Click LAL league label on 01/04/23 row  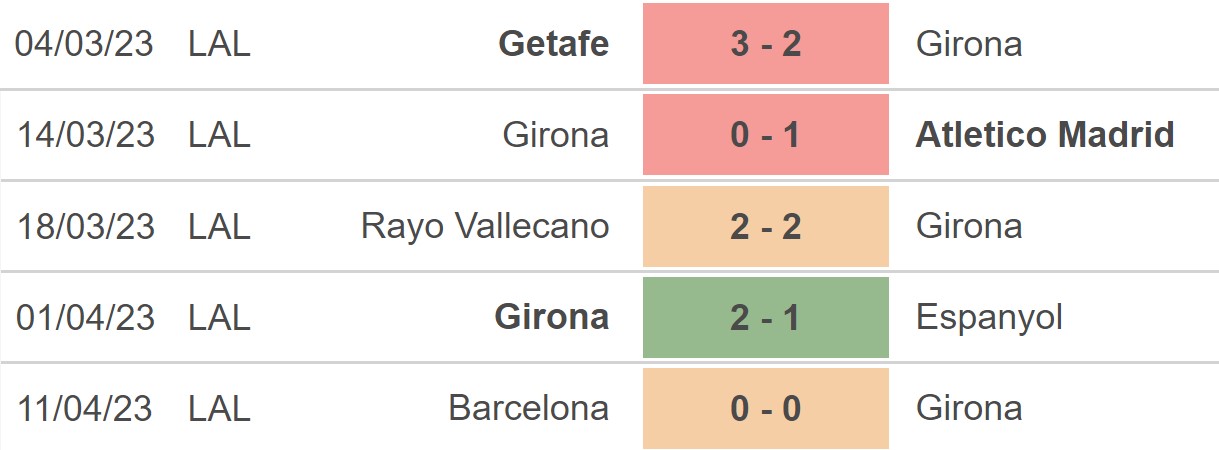point(219,317)
